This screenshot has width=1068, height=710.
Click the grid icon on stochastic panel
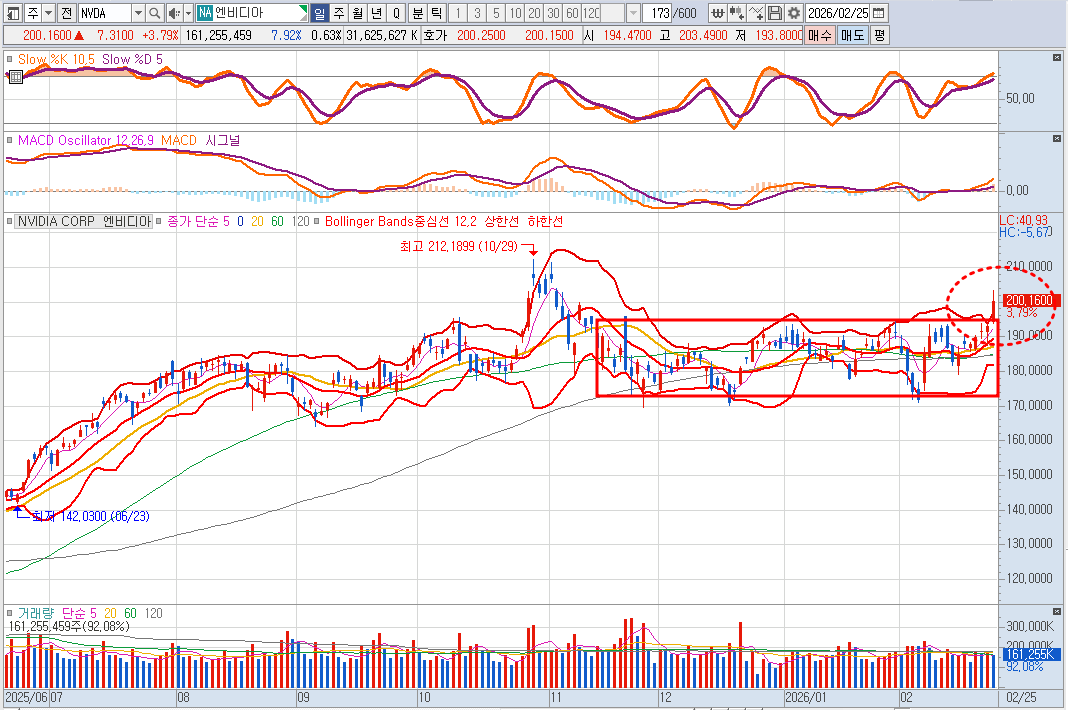(x=15, y=75)
